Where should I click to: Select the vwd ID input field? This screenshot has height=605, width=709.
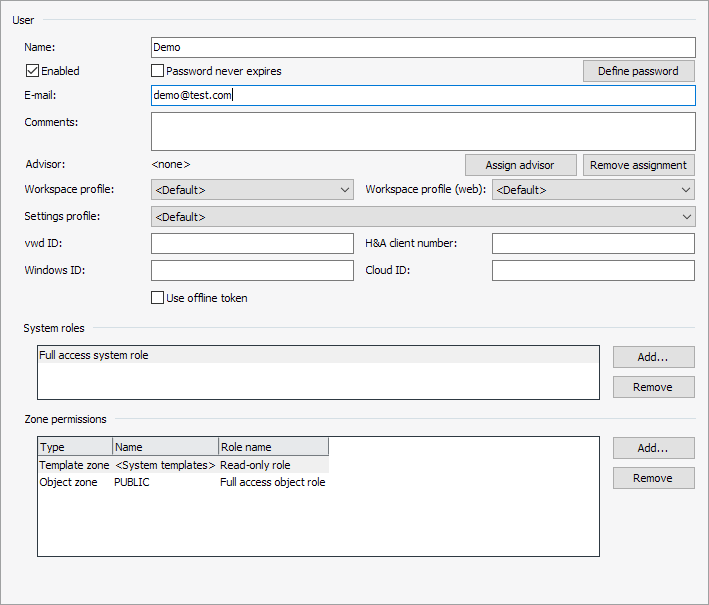pyautogui.click(x=252, y=244)
